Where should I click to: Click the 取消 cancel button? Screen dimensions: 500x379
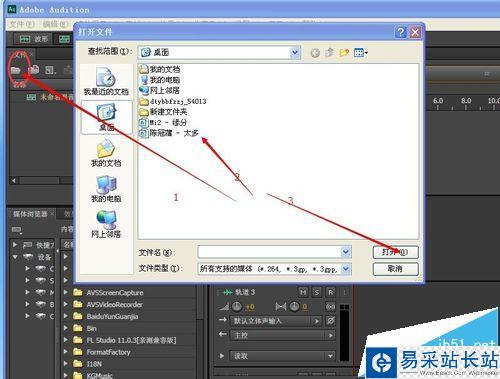click(x=395, y=269)
